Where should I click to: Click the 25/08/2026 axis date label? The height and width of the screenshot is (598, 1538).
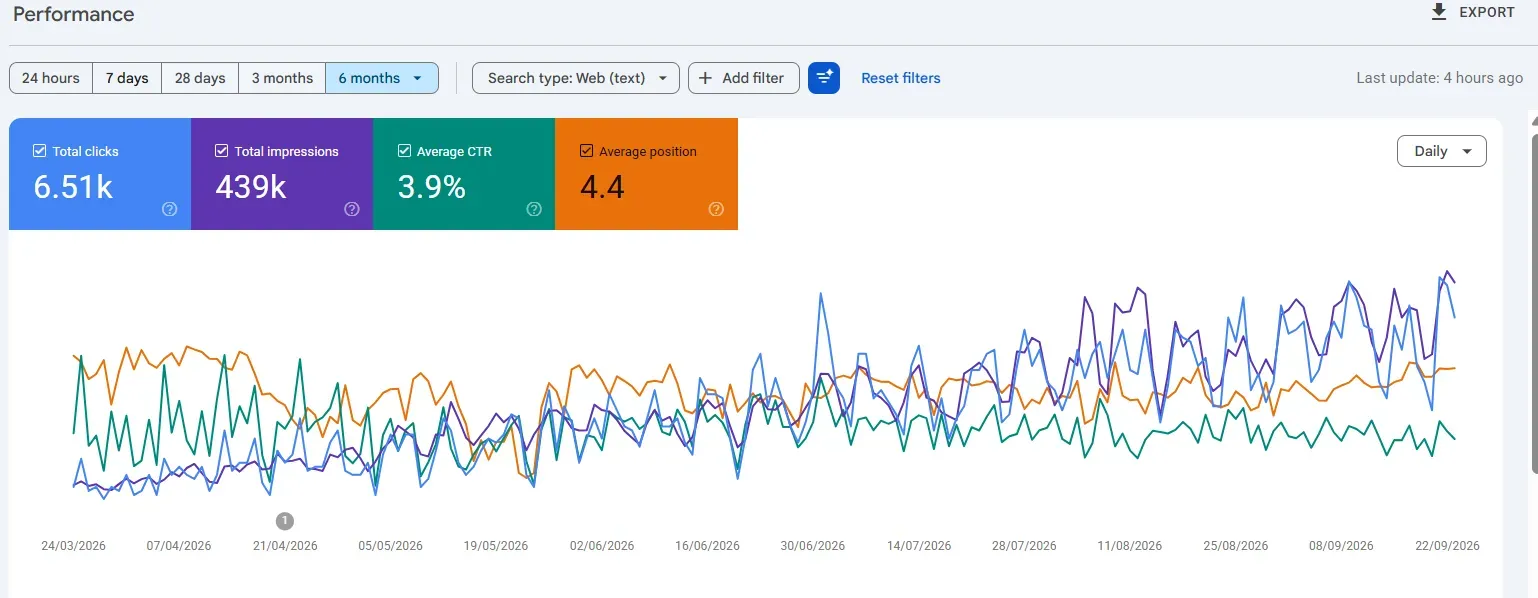point(1236,546)
